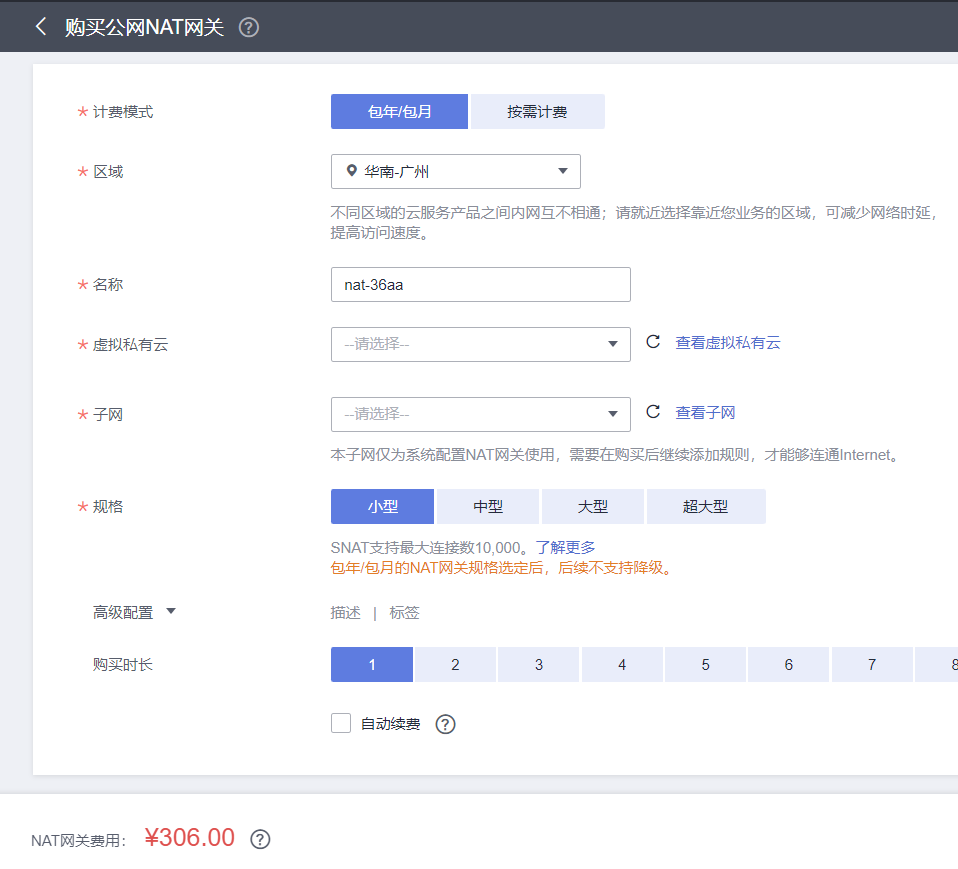The height and width of the screenshot is (869, 958).
Task: Set purchase duration to 3
Action: [x=539, y=664]
